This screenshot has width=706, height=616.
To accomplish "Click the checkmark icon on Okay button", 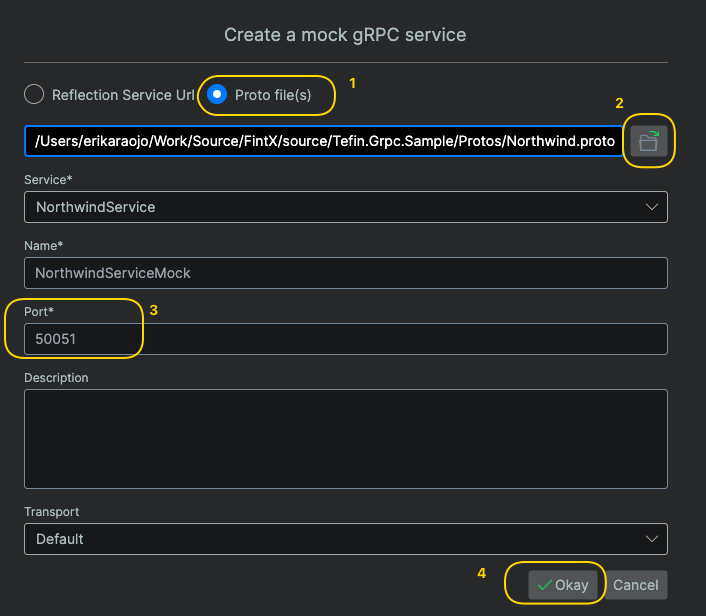I will pyautogui.click(x=544, y=585).
